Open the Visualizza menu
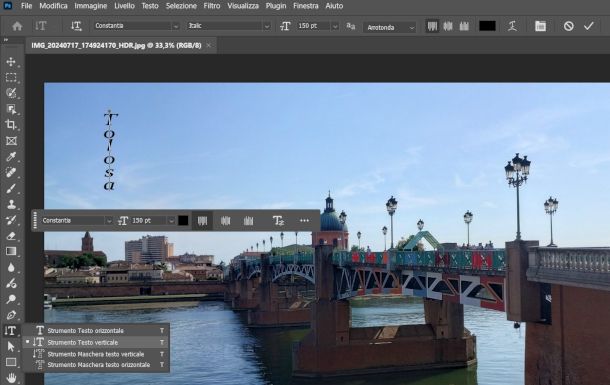 243,6
